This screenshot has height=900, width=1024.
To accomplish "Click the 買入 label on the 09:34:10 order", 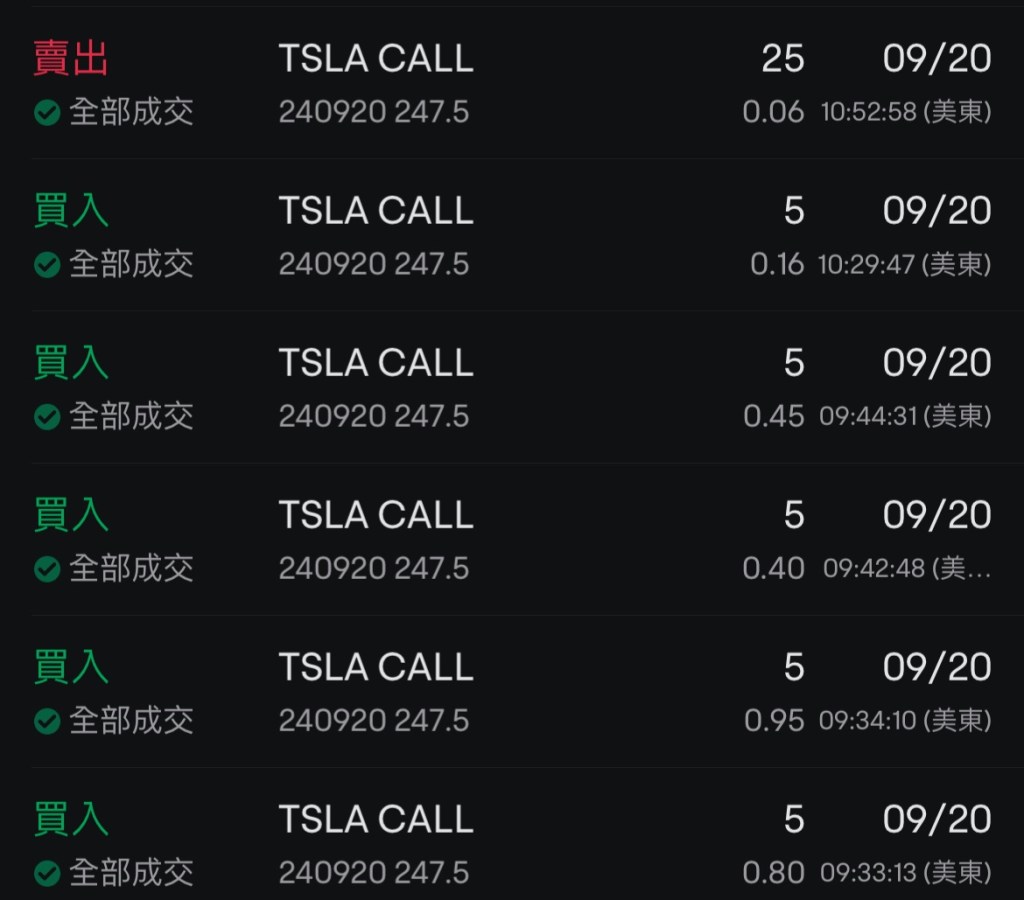I will (71, 667).
